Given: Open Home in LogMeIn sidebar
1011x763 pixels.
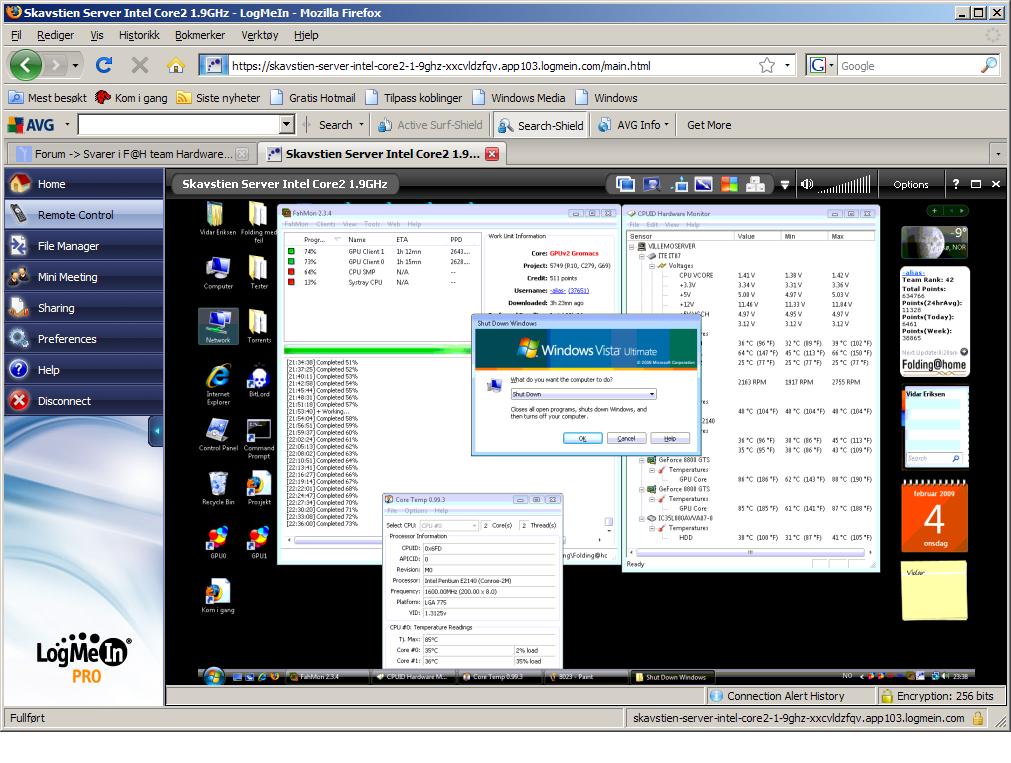Looking at the screenshot, I should click(84, 184).
